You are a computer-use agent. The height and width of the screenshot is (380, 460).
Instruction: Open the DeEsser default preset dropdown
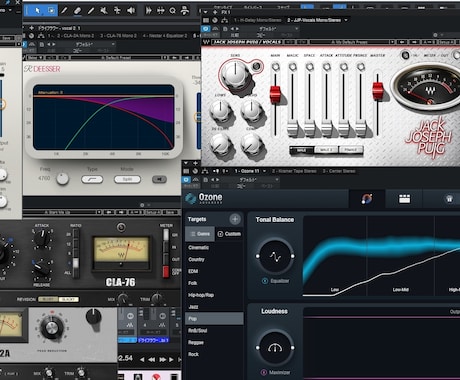click(x=116, y=58)
